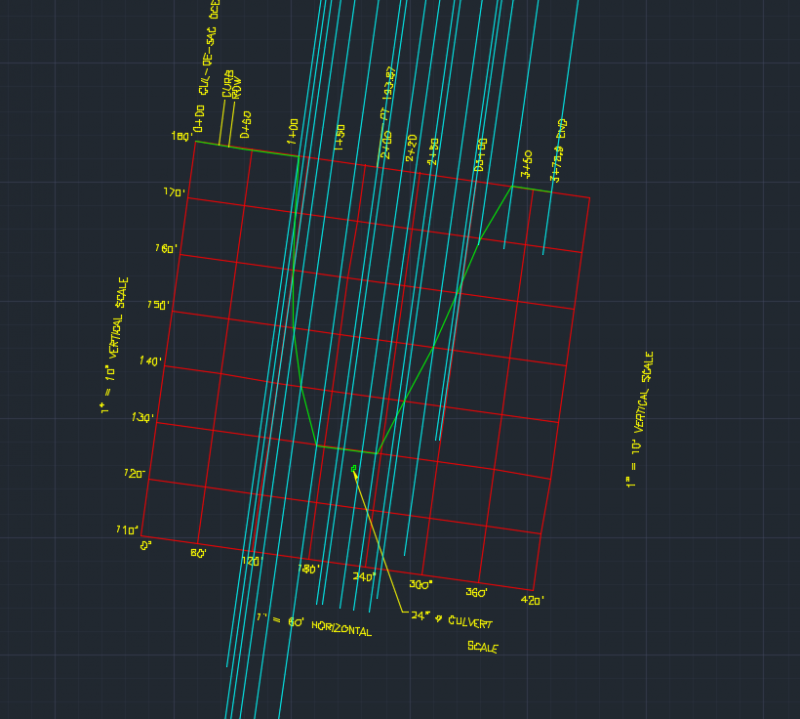Image resolution: width=800 pixels, height=719 pixels.
Task: Click the 24" ø CULVERT annotation
Action: pyautogui.click(x=450, y=618)
